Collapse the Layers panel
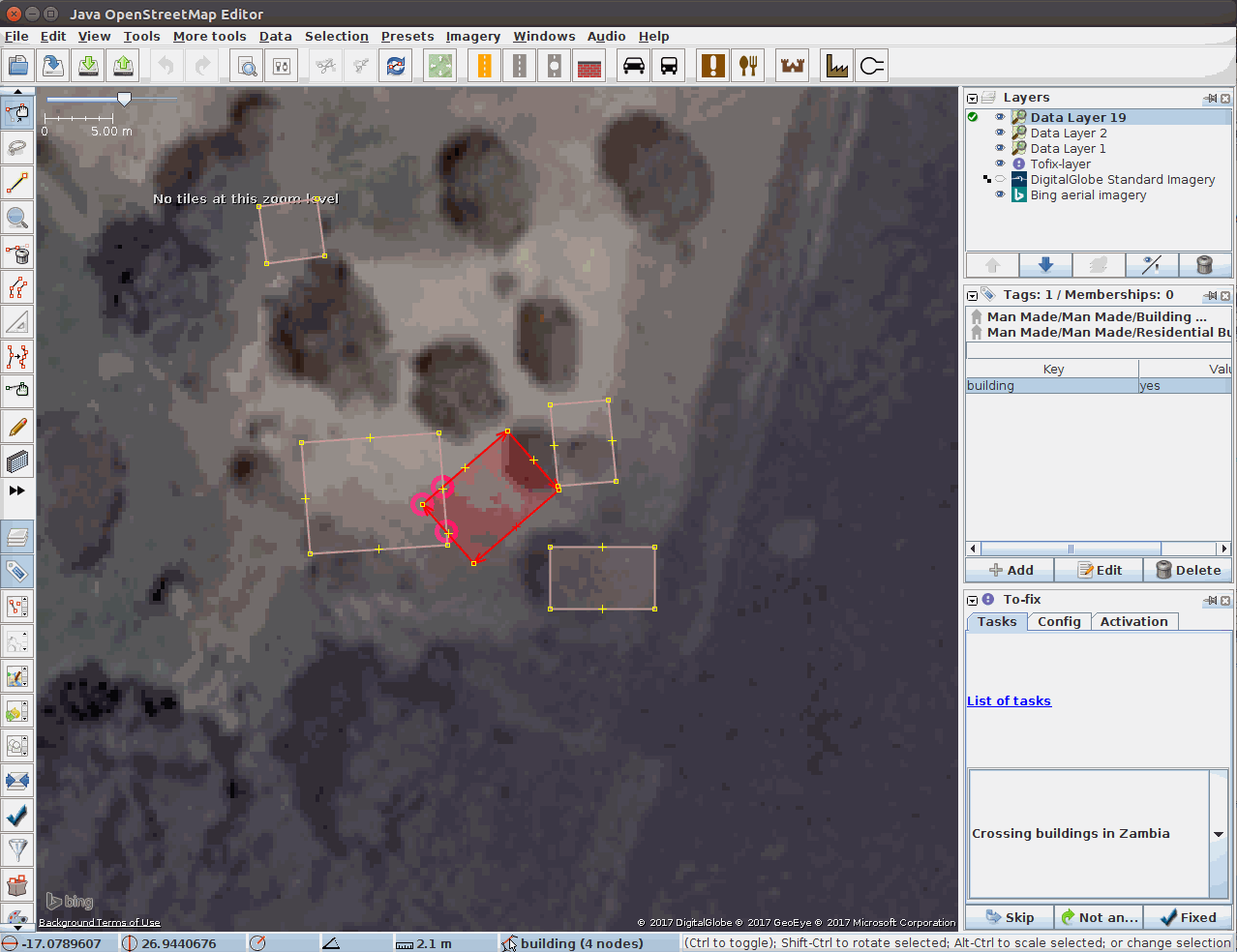Viewport: 1237px width, 952px height. click(972, 99)
